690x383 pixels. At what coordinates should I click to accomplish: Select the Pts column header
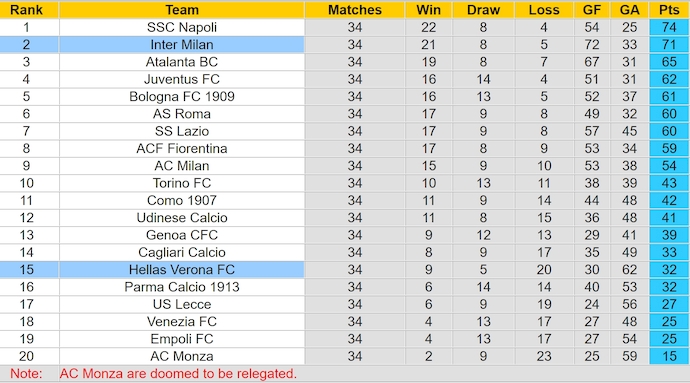(x=669, y=10)
